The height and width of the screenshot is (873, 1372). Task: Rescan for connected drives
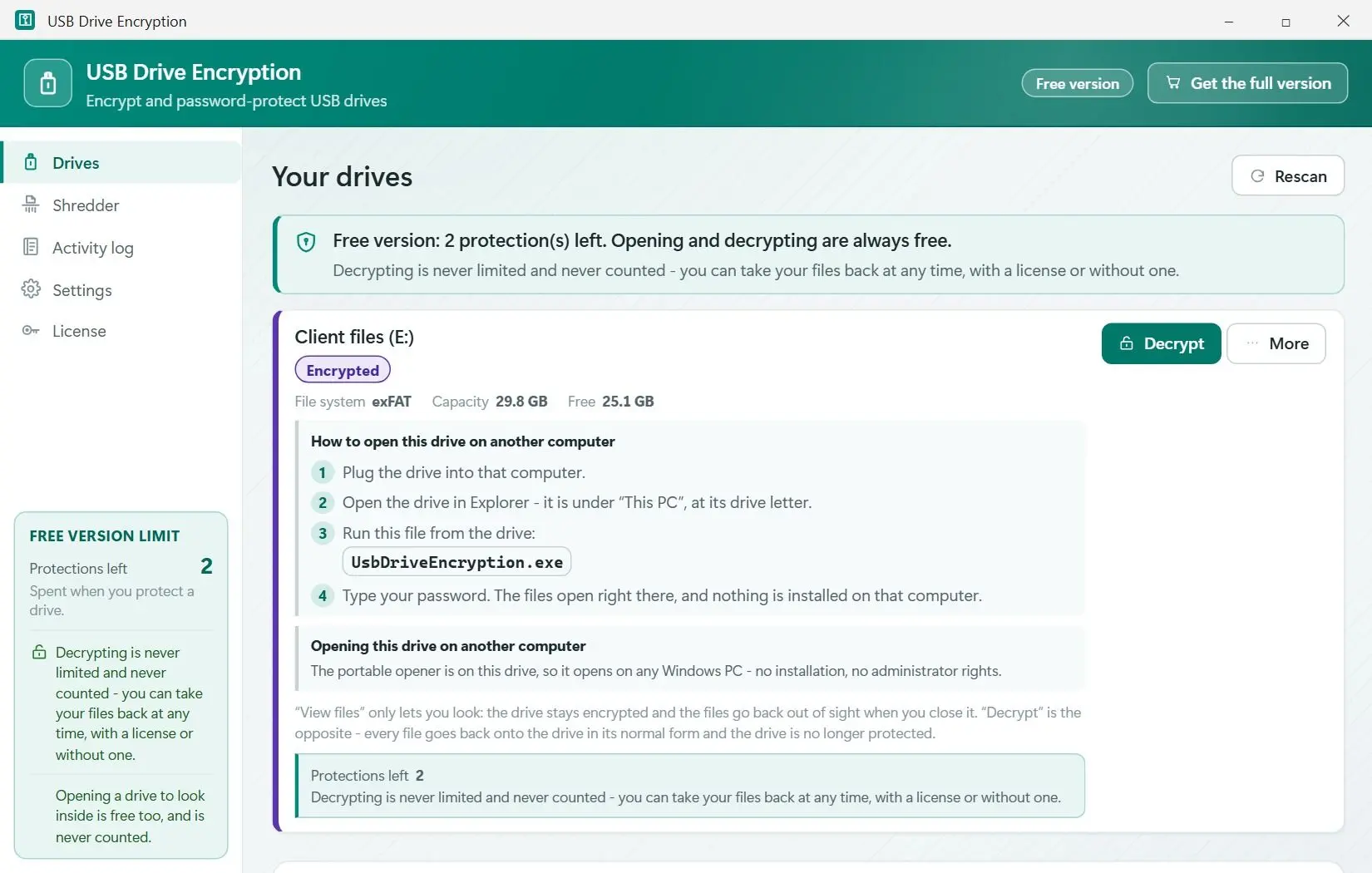tap(1287, 175)
